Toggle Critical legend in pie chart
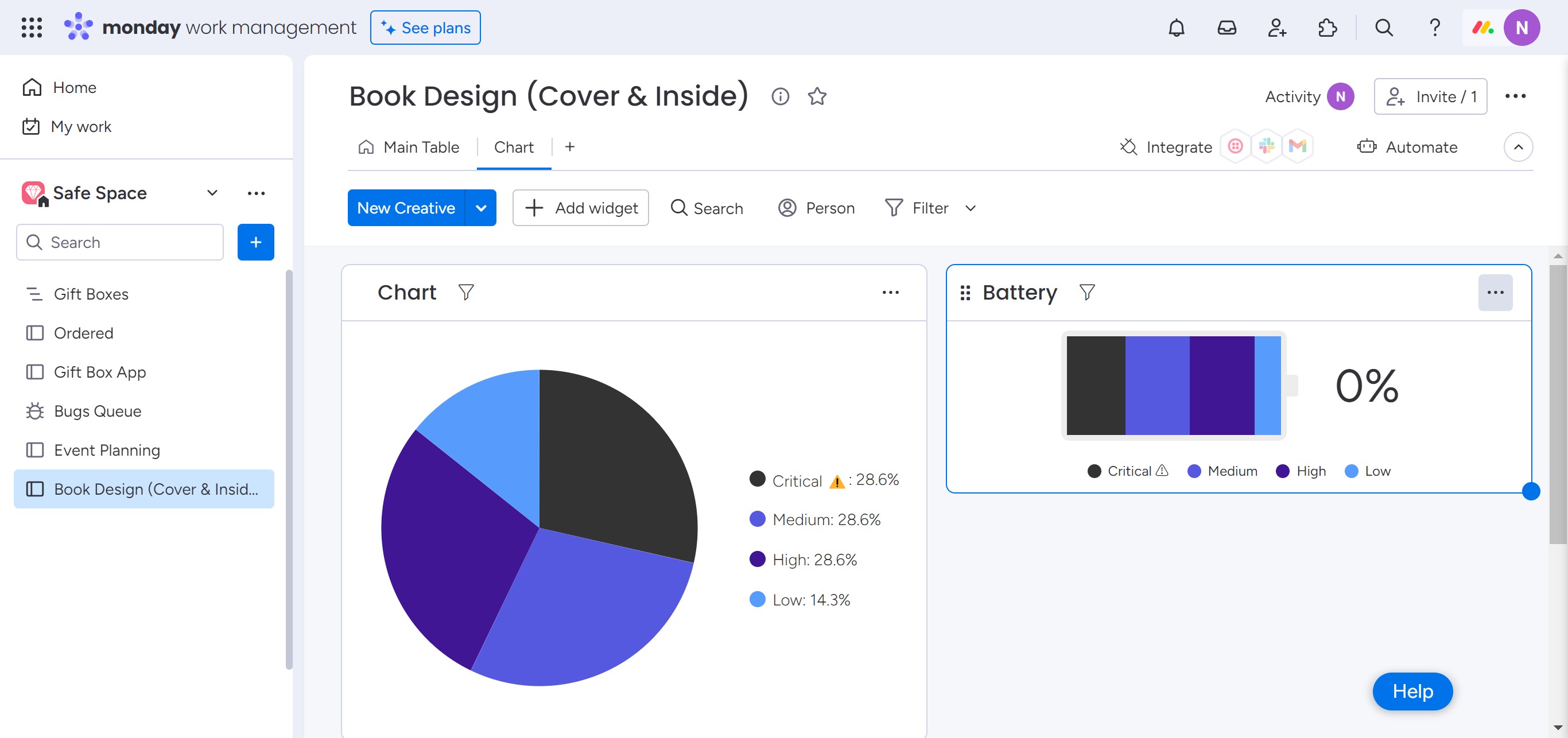Viewport: 1568px width, 738px height. pos(824,479)
